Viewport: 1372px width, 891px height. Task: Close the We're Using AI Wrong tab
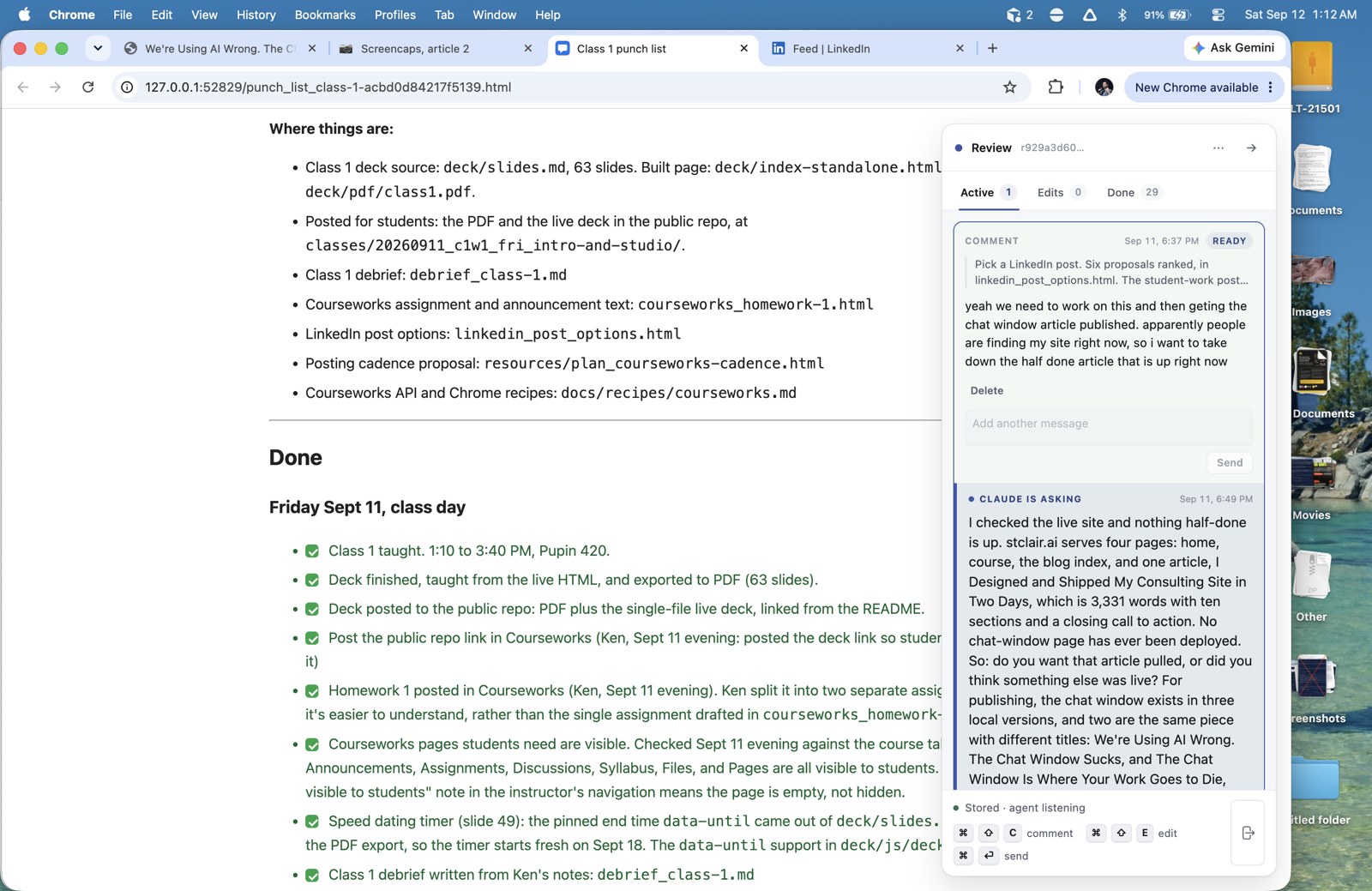coord(311,48)
